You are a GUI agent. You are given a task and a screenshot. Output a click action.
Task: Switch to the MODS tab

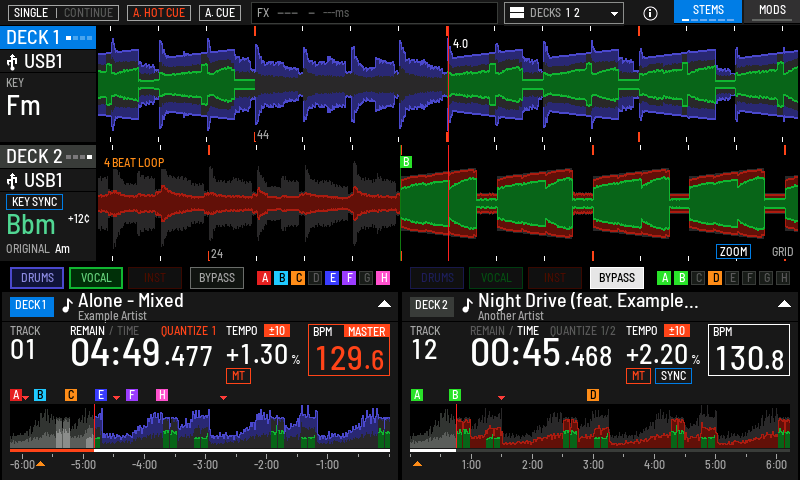point(772,11)
